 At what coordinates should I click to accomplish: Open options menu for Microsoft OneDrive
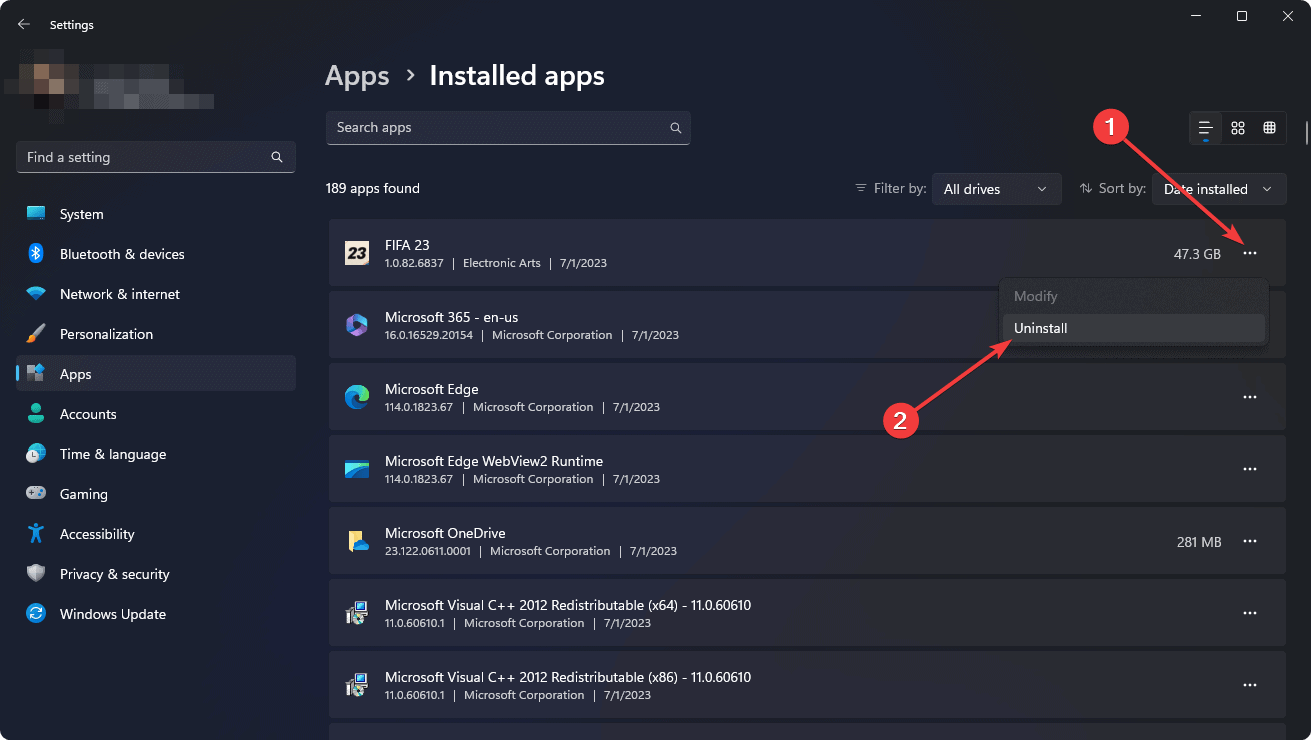tap(1250, 541)
